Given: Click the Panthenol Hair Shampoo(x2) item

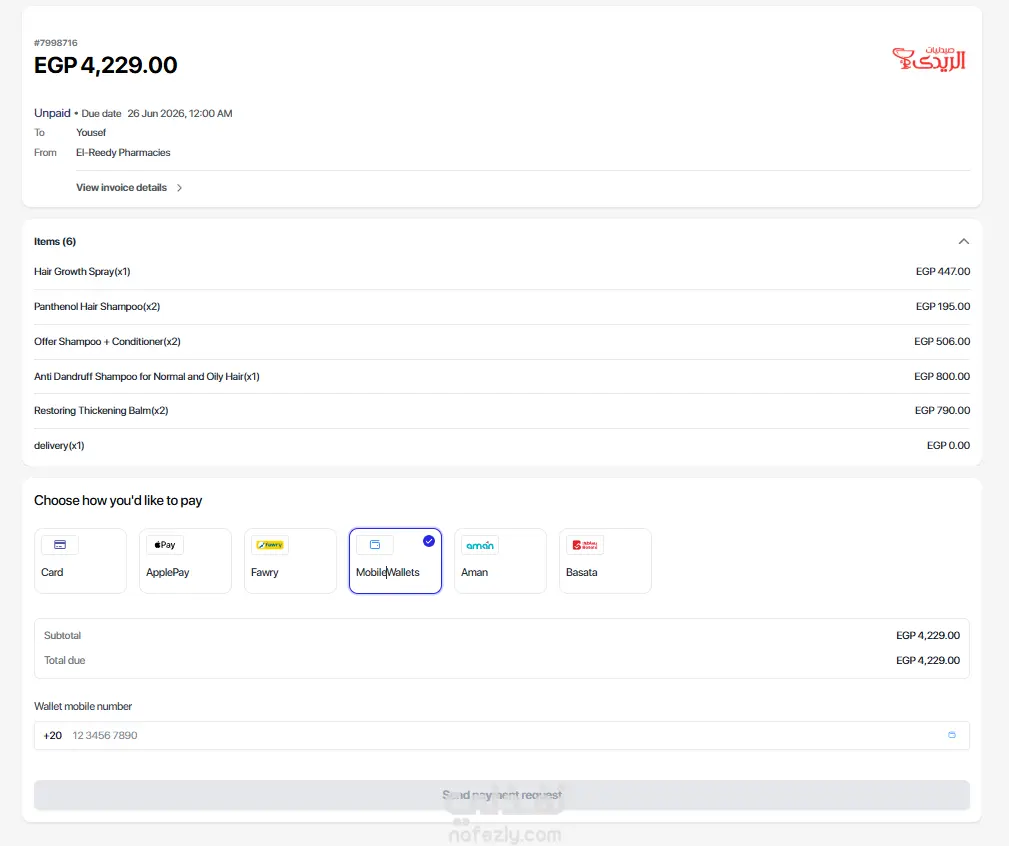Looking at the screenshot, I should coord(97,306).
